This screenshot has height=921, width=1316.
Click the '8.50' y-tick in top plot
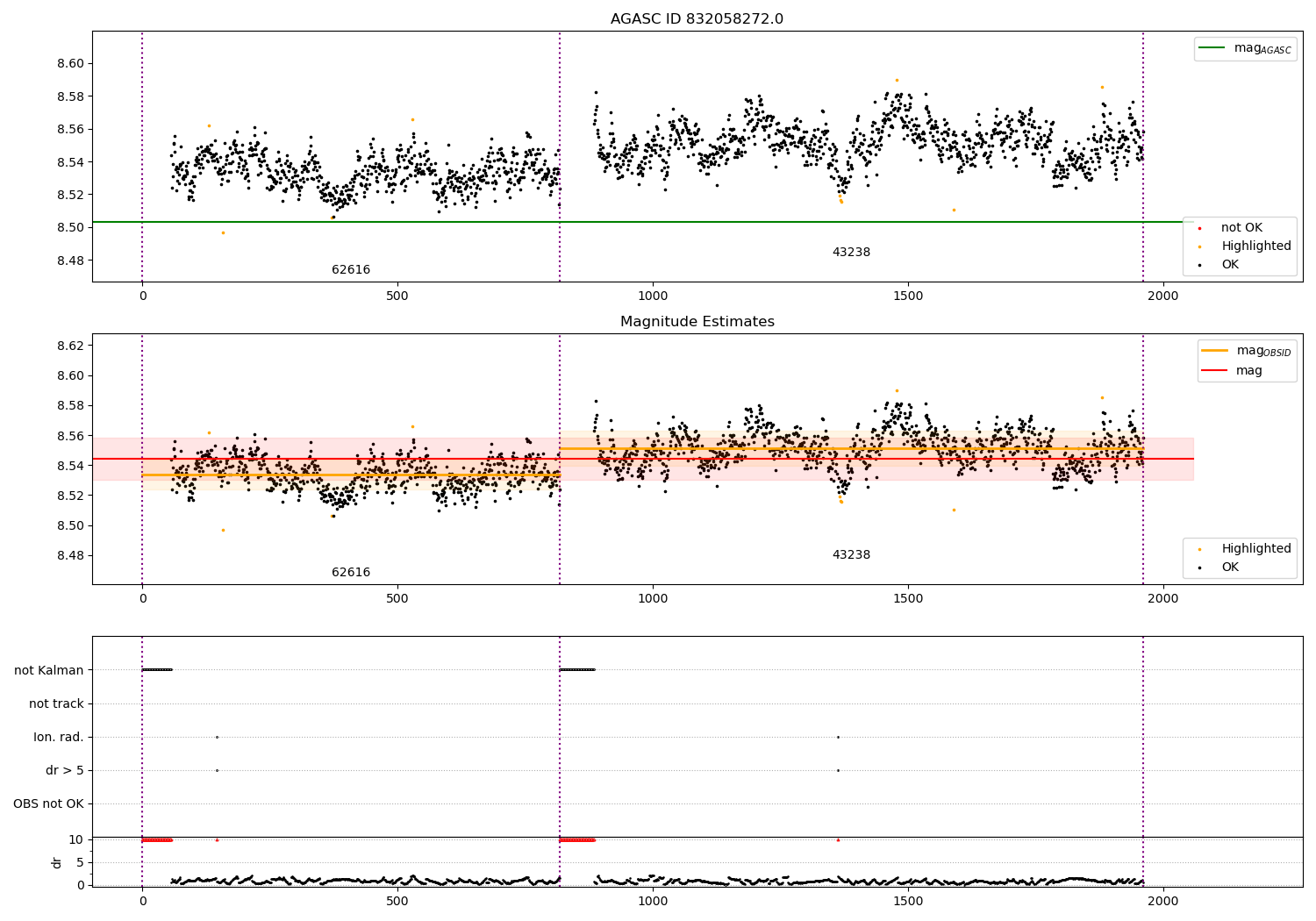71,228
